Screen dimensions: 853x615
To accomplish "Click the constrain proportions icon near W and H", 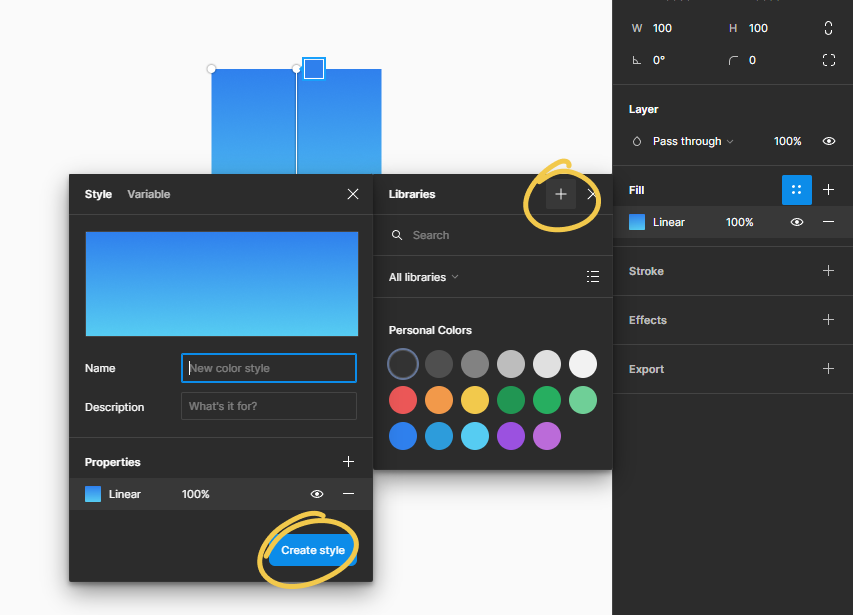I will [x=828, y=28].
